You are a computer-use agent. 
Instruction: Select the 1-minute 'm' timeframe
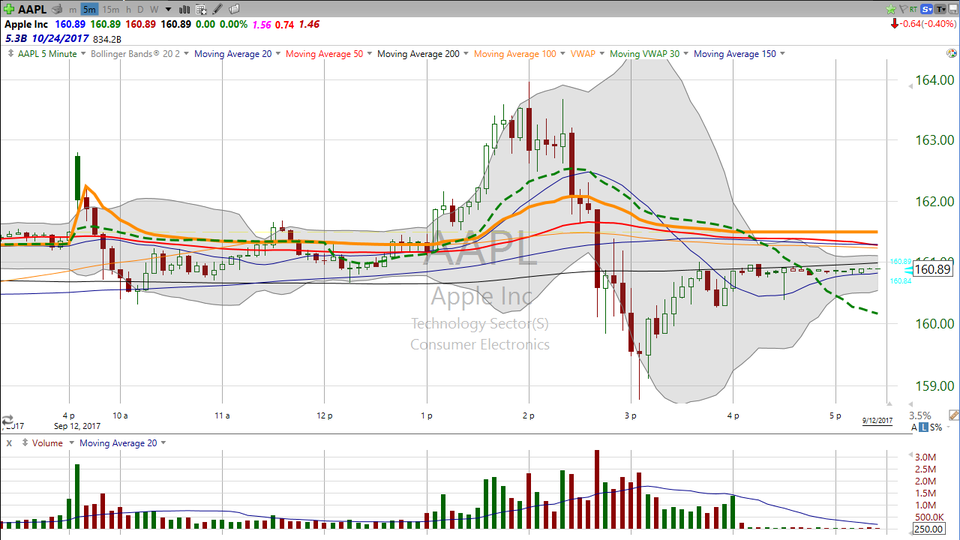pos(73,9)
